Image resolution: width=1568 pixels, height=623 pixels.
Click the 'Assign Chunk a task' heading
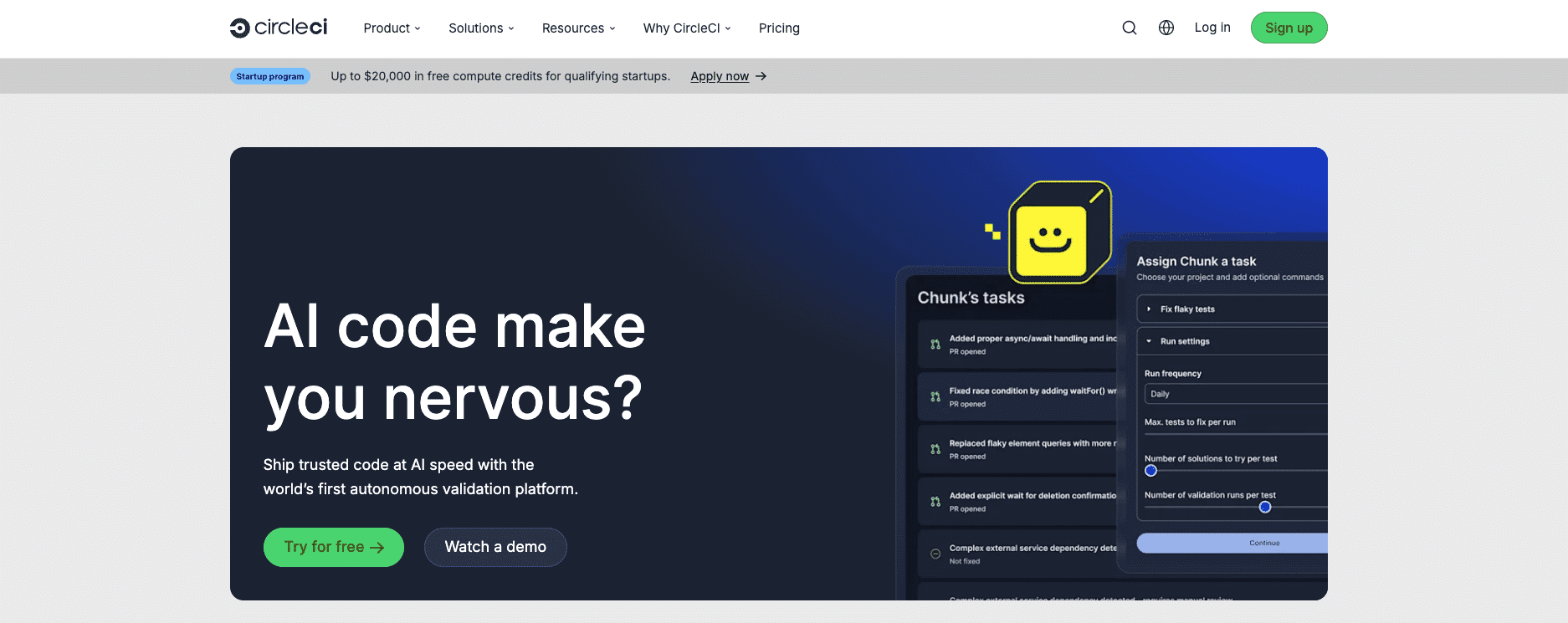pyautogui.click(x=1196, y=262)
